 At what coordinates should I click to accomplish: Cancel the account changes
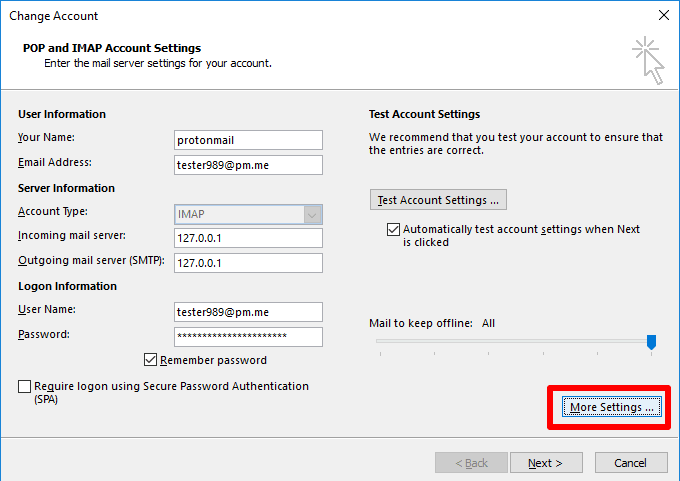tap(631, 463)
